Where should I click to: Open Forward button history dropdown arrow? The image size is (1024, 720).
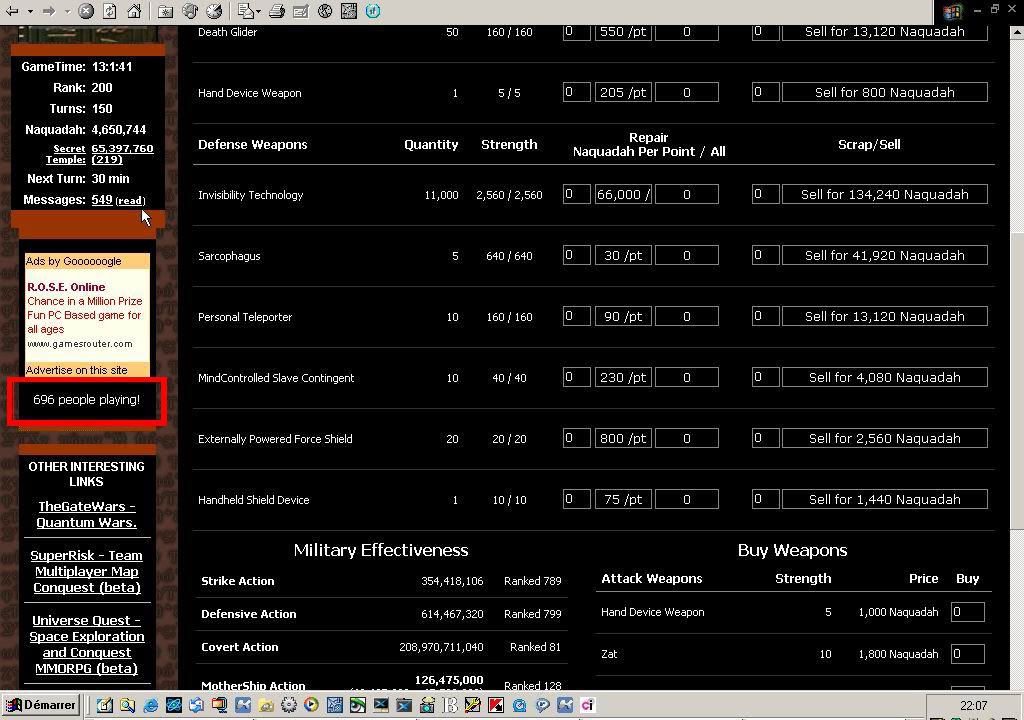click(66, 11)
